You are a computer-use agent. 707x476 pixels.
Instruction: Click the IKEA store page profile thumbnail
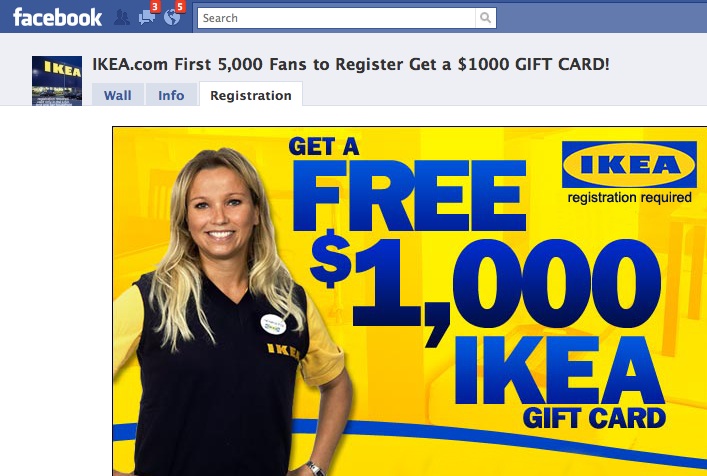click(57, 81)
